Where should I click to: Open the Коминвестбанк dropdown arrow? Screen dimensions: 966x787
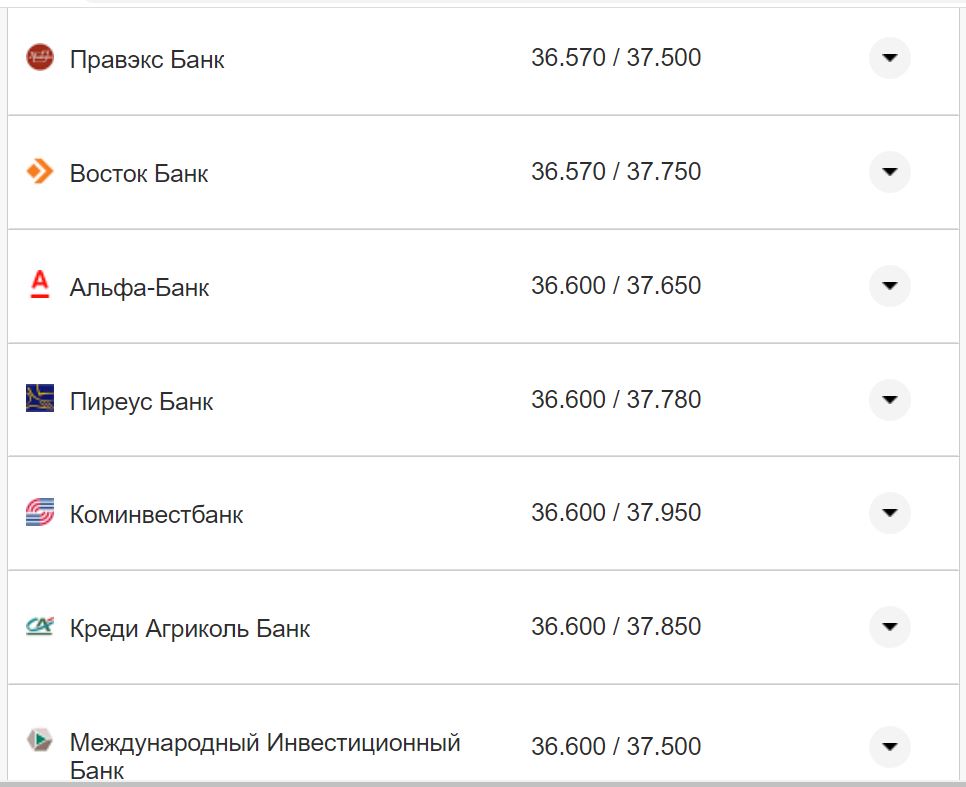pyautogui.click(x=888, y=514)
